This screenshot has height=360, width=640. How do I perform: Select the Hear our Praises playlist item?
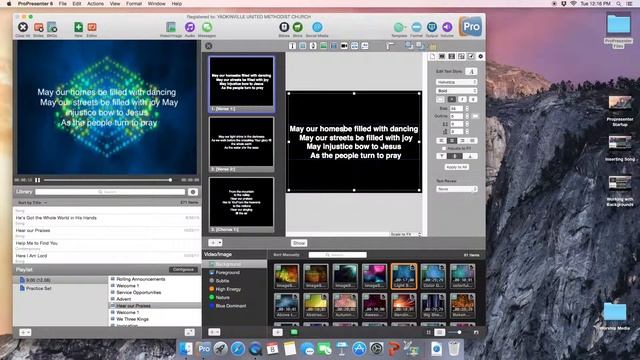[x=155, y=306]
